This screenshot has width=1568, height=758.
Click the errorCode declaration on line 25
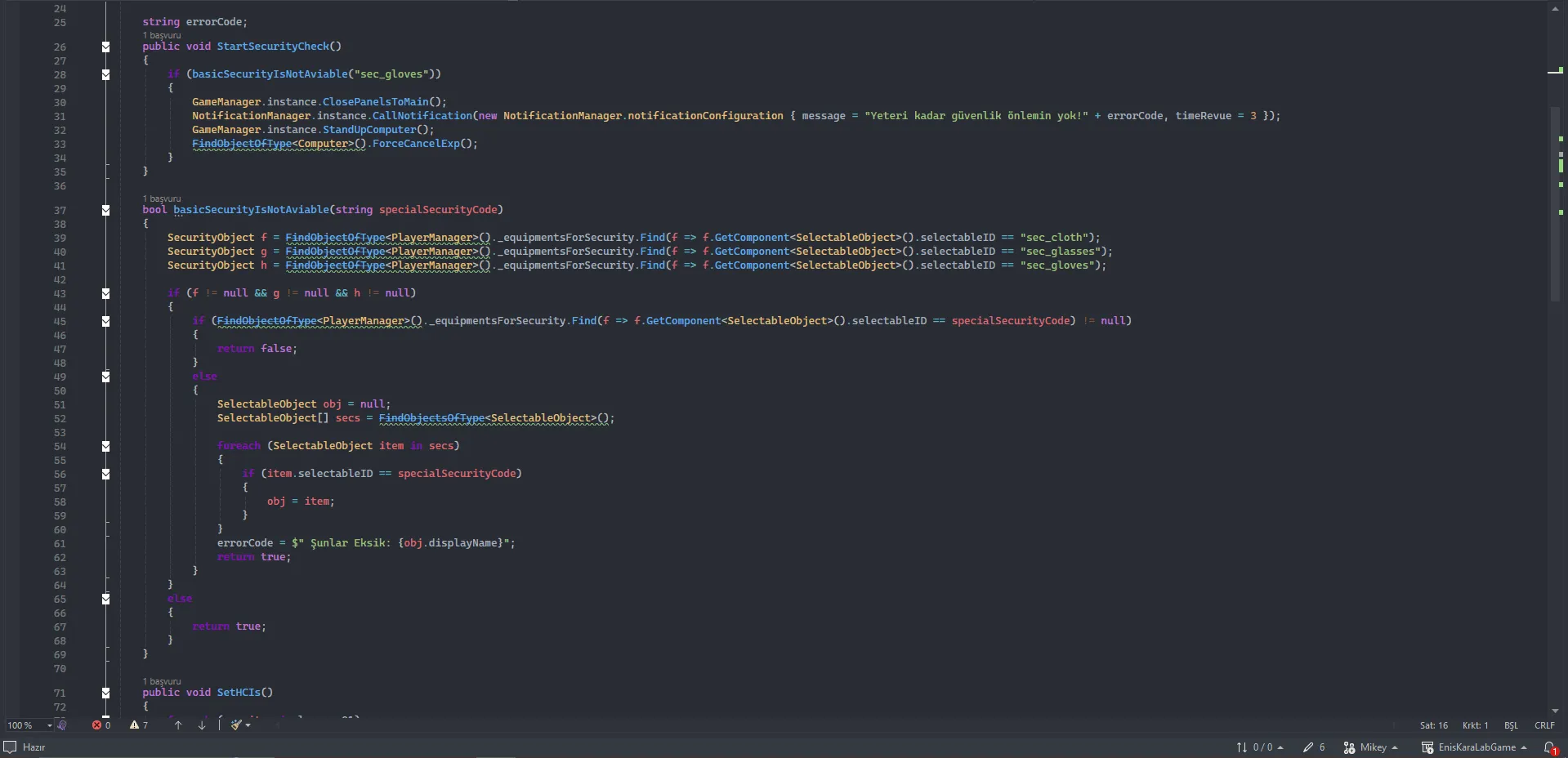tap(213, 22)
